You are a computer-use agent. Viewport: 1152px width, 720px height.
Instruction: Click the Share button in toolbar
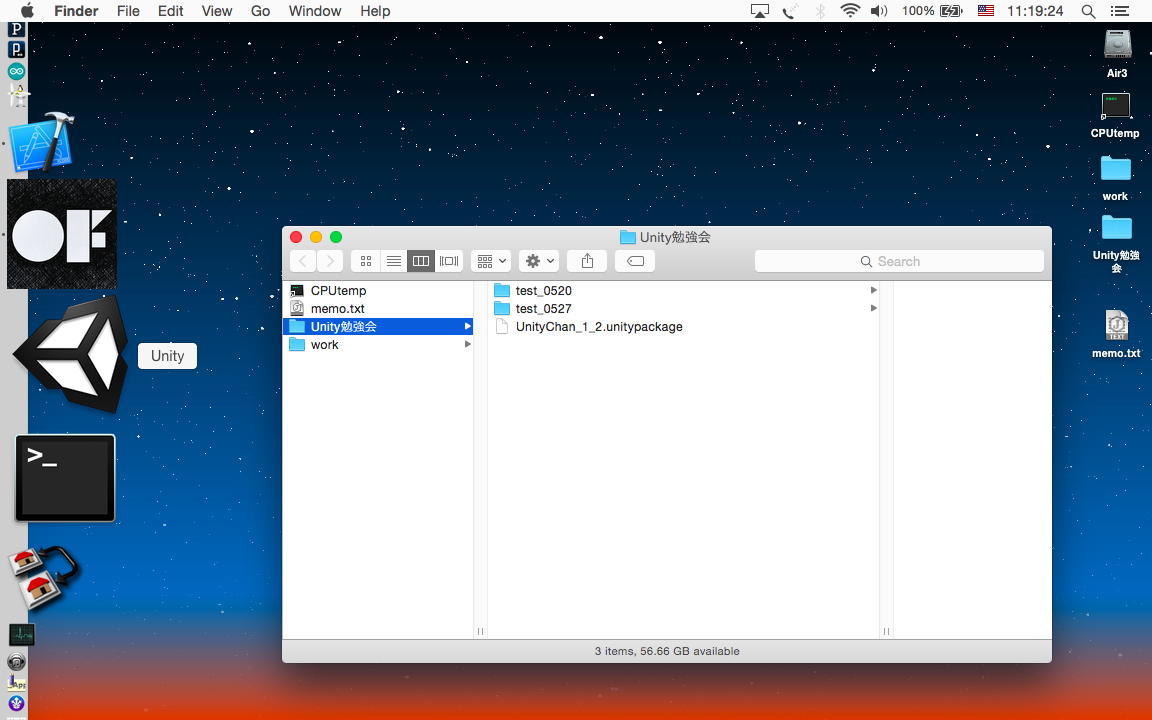[x=587, y=261]
